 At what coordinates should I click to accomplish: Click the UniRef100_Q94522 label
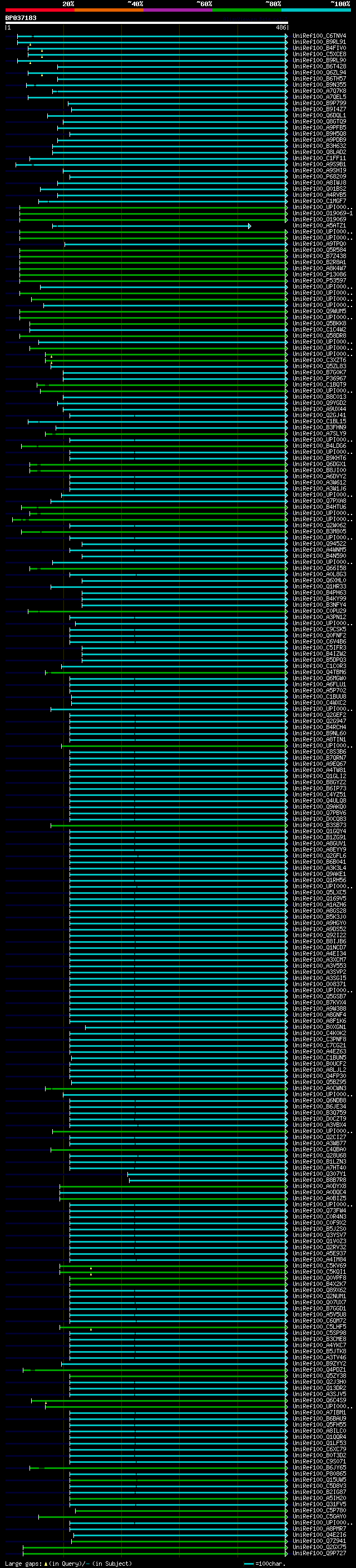click(x=319, y=544)
